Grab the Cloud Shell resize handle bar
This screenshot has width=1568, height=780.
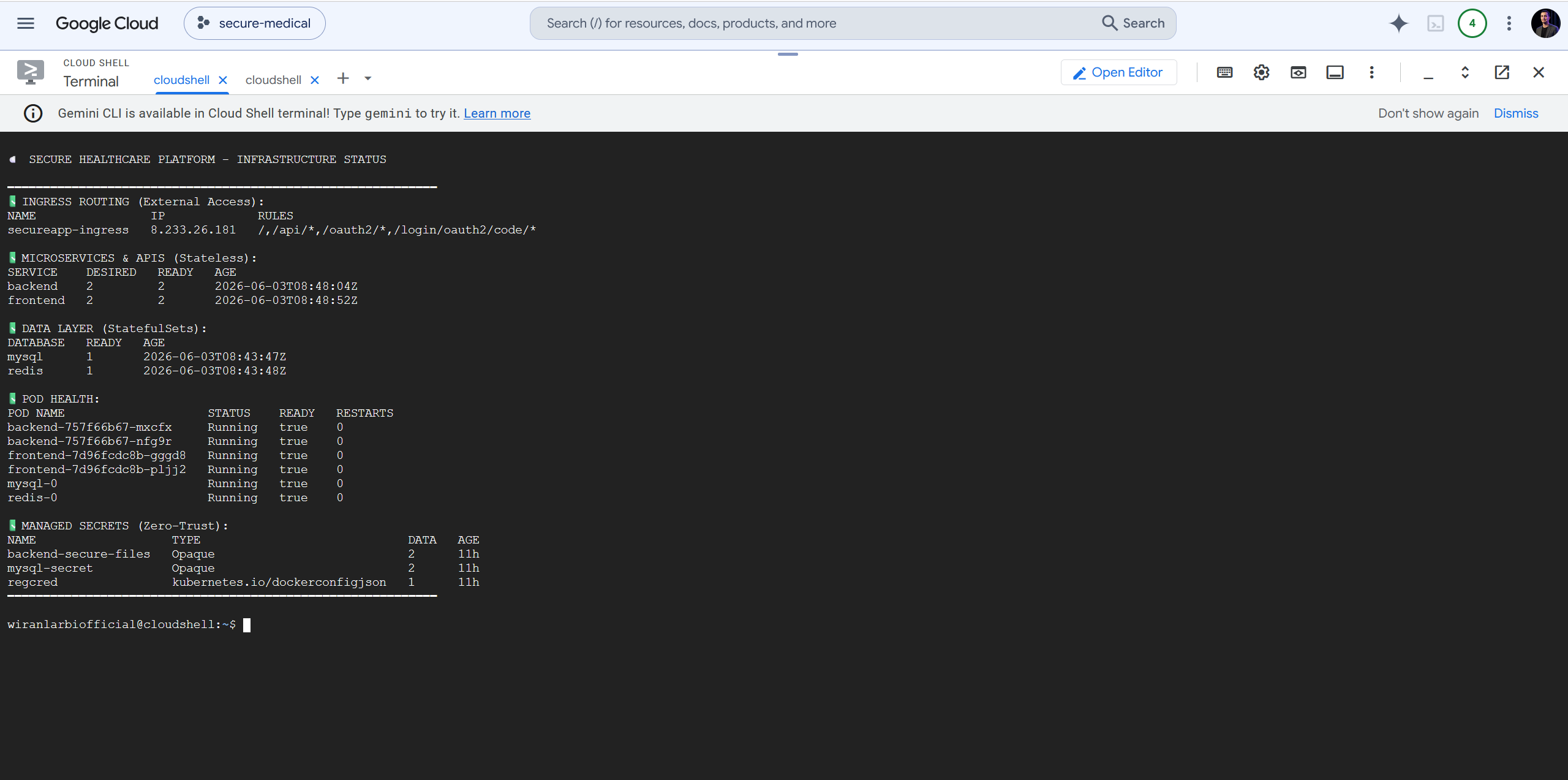point(788,55)
